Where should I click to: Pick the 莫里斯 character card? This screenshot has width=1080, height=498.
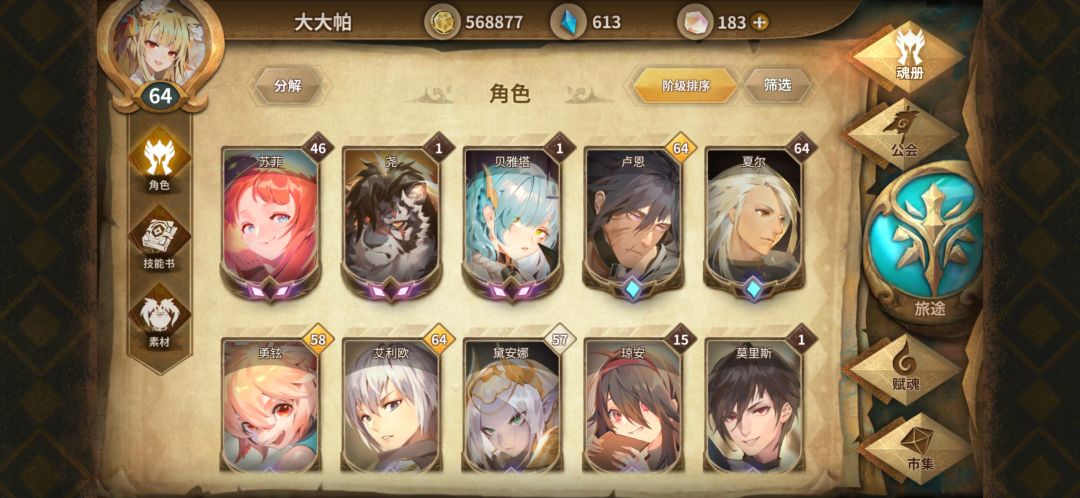[x=754, y=405]
